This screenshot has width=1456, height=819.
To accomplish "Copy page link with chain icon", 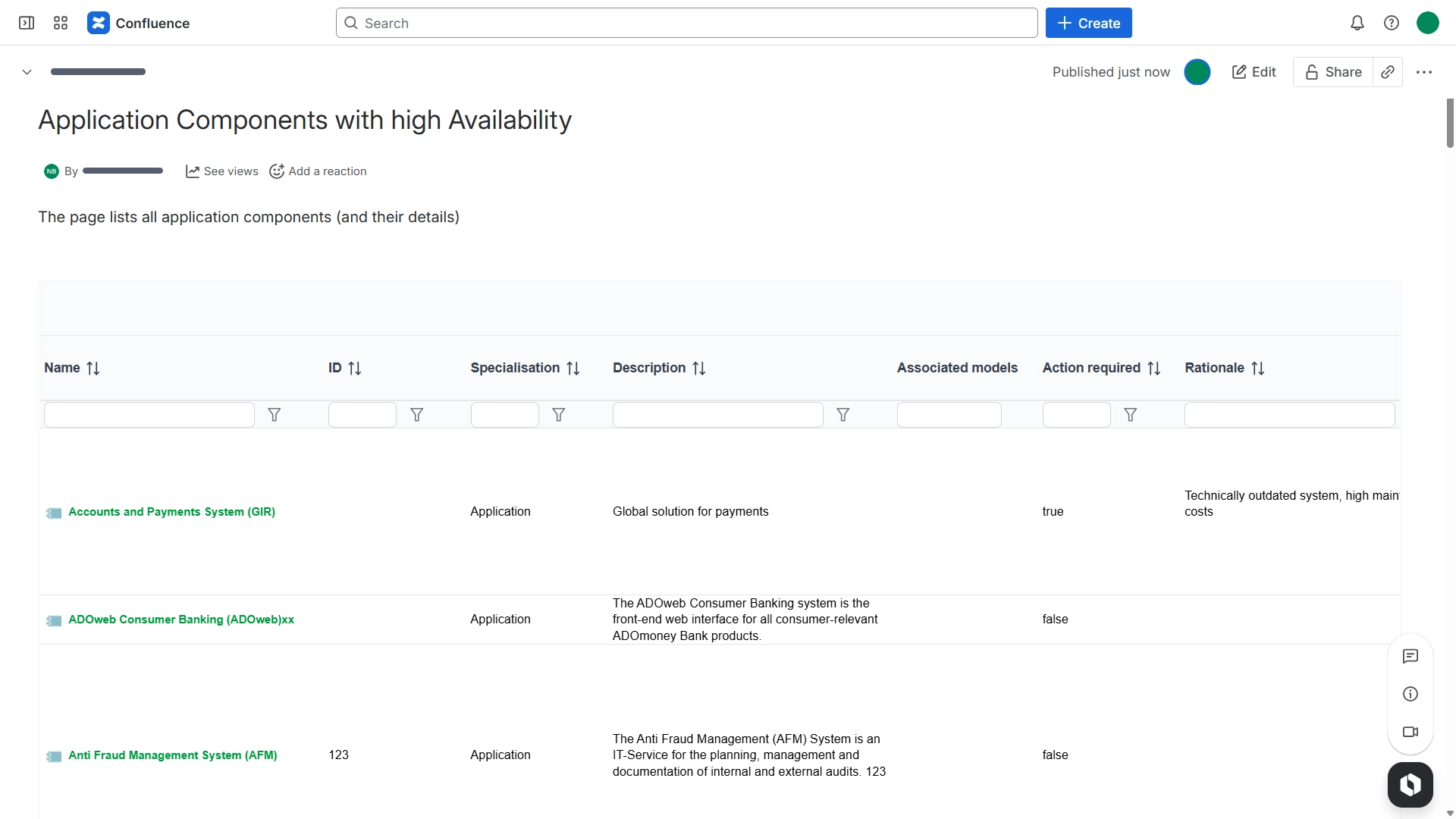I will click(1388, 72).
